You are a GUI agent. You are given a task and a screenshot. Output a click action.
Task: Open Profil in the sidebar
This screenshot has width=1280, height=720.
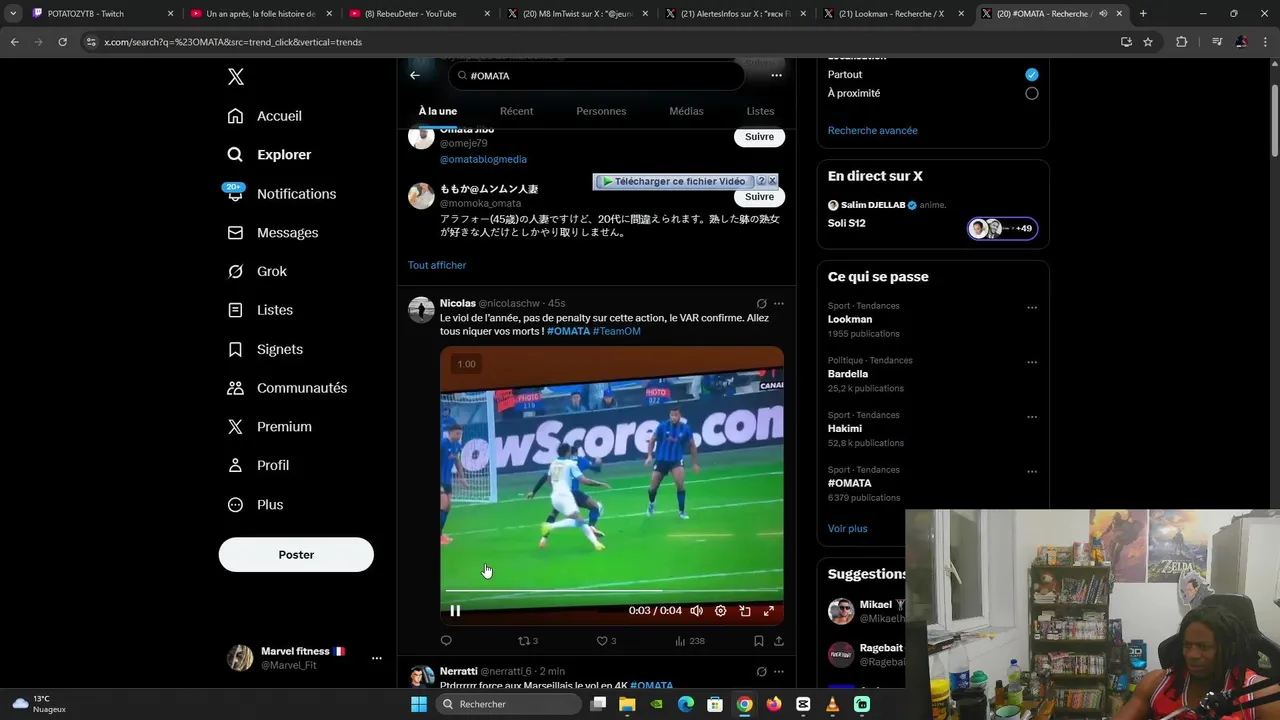(258, 465)
